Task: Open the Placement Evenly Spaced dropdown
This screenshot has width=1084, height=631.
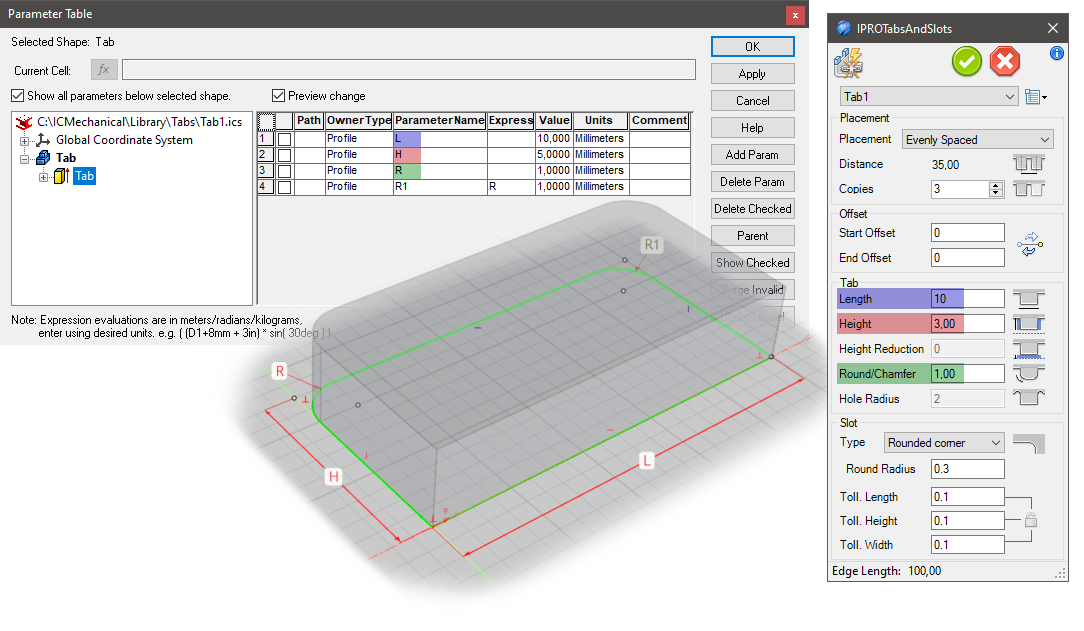Action: tap(977, 139)
